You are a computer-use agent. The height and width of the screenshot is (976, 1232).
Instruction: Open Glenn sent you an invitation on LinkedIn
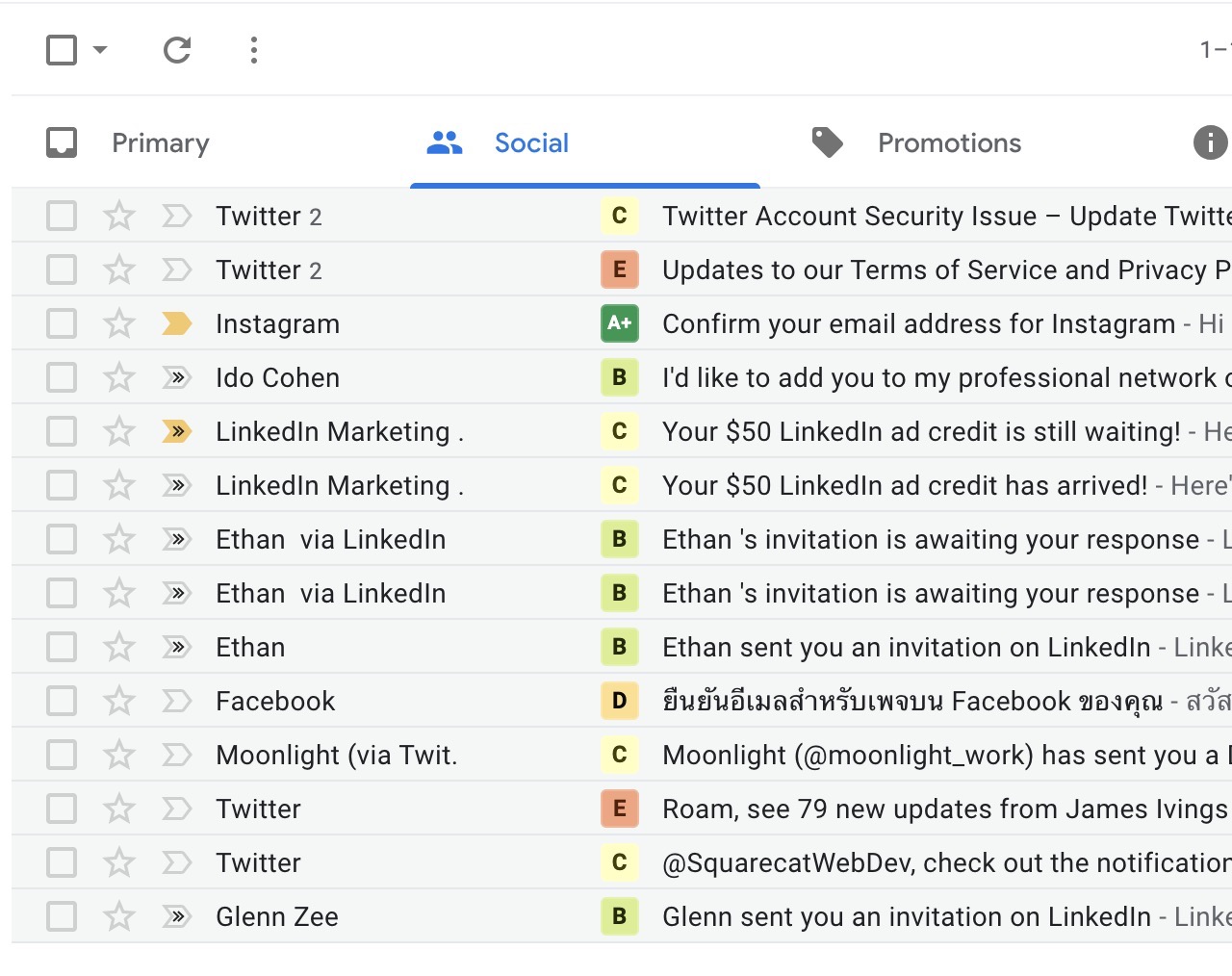[622, 916]
